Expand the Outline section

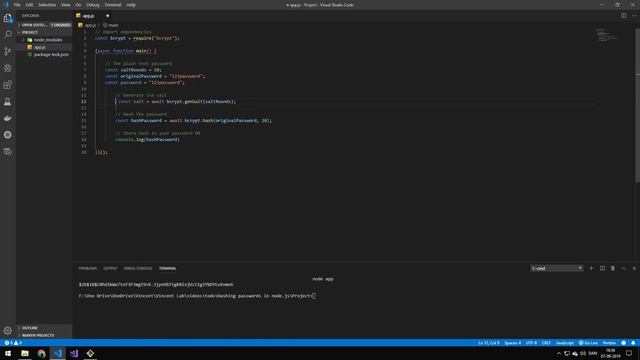pyautogui.click(x=44, y=328)
